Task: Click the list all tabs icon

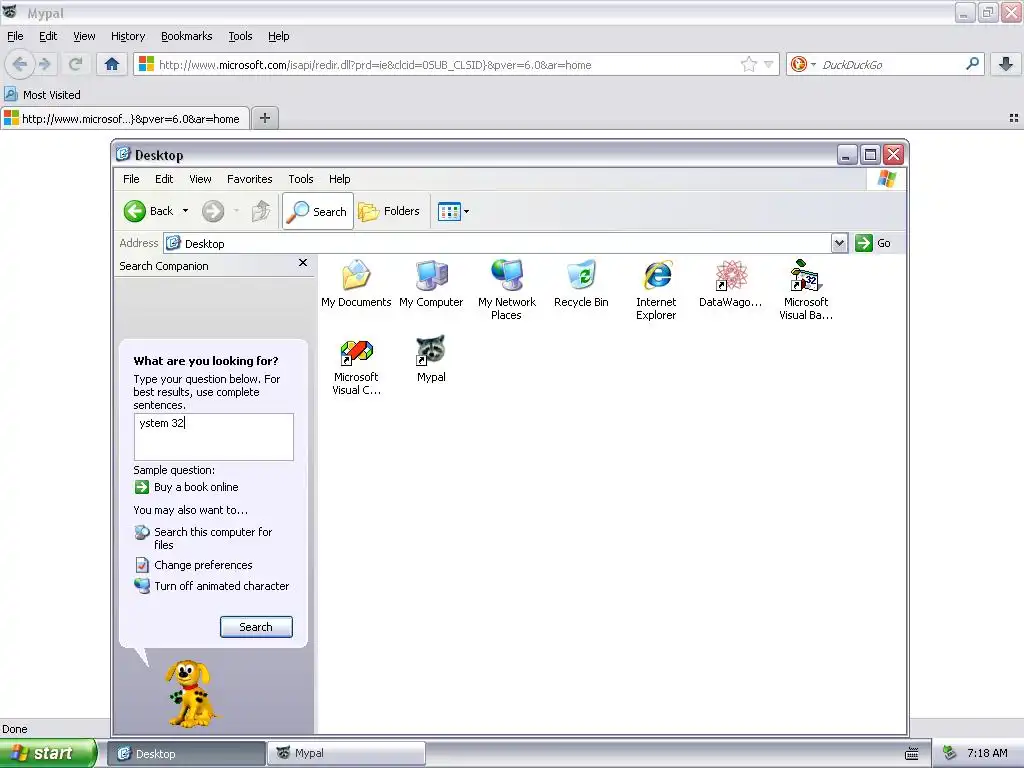Action: pos(1014,118)
